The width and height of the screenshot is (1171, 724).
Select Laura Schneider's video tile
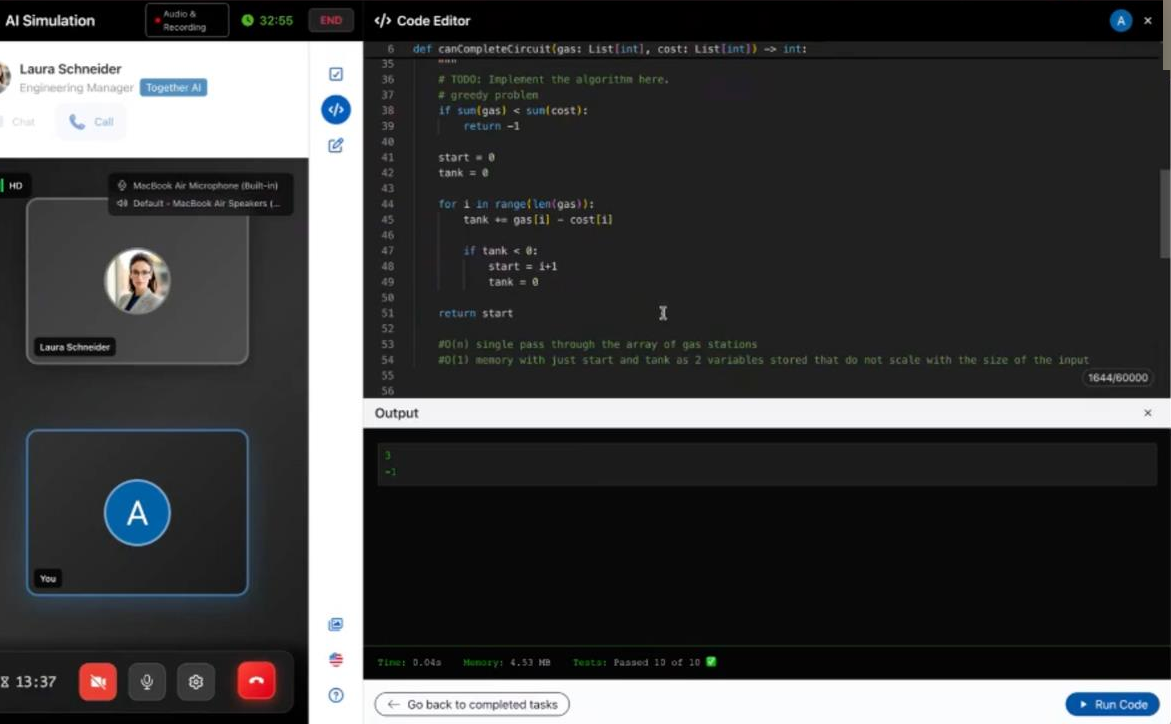(137, 282)
